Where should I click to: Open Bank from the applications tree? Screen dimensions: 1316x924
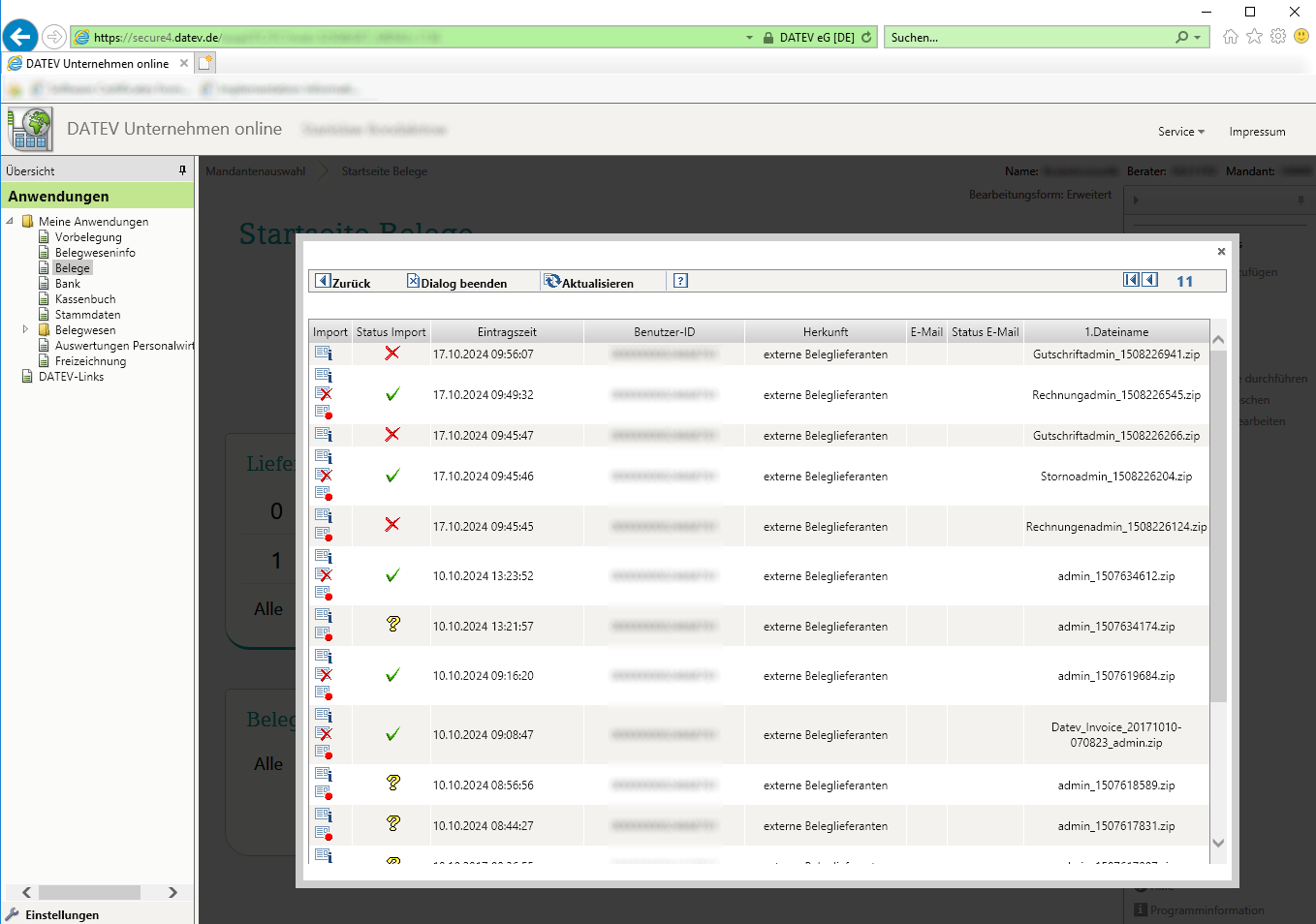68,284
